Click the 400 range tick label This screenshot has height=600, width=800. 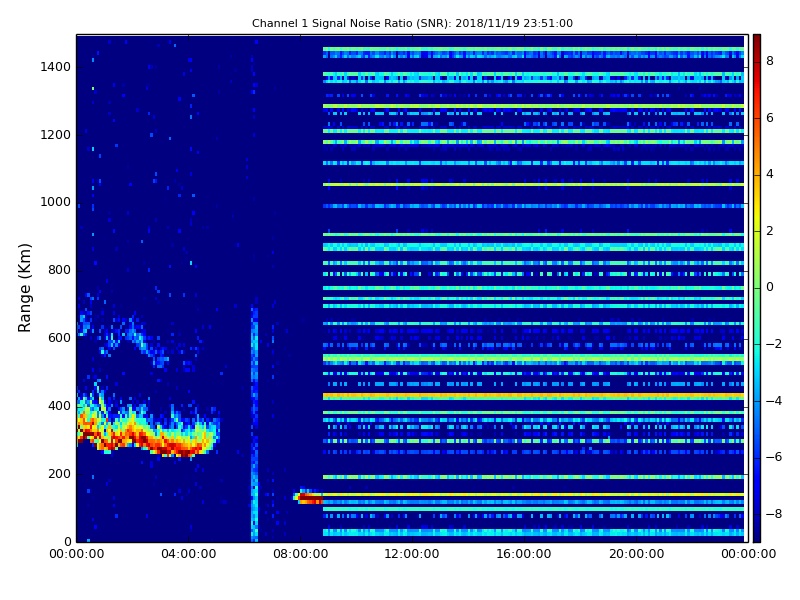tap(59, 406)
